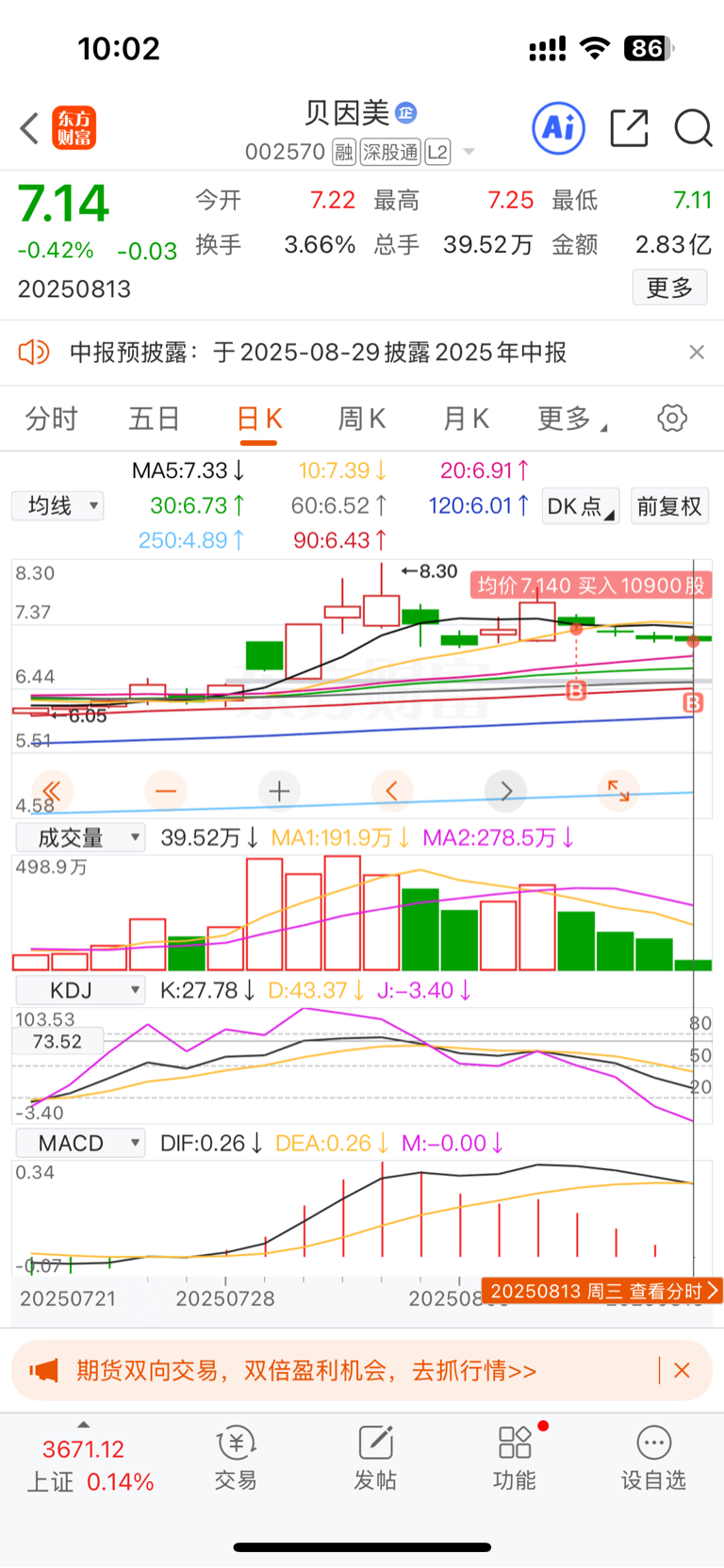The height and width of the screenshot is (1568, 724).
Task: Tap the 金额 2.83亿 value
Action: pyautogui.click(x=673, y=245)
